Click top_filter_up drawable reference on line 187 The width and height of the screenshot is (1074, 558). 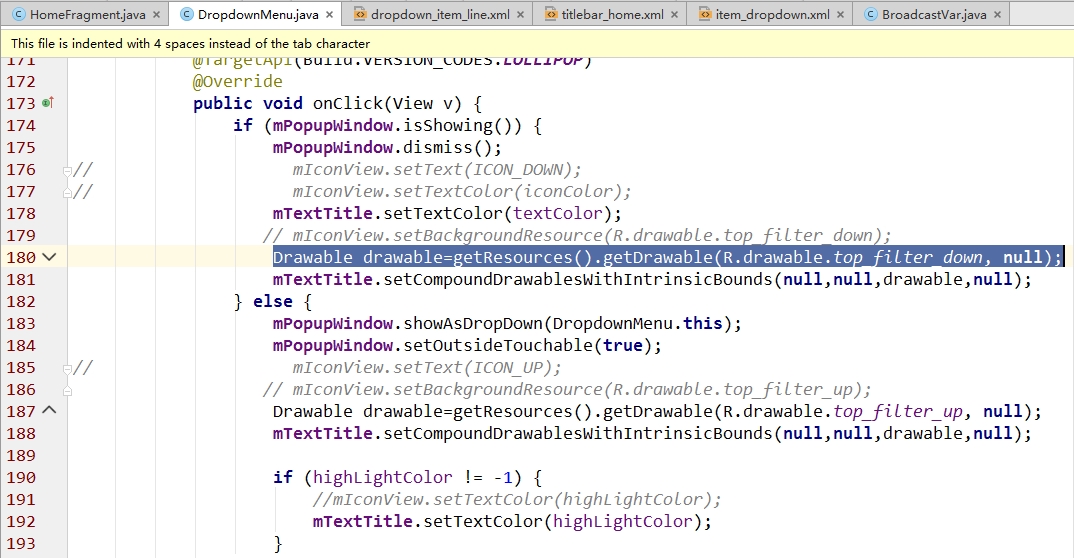(898, 411)
